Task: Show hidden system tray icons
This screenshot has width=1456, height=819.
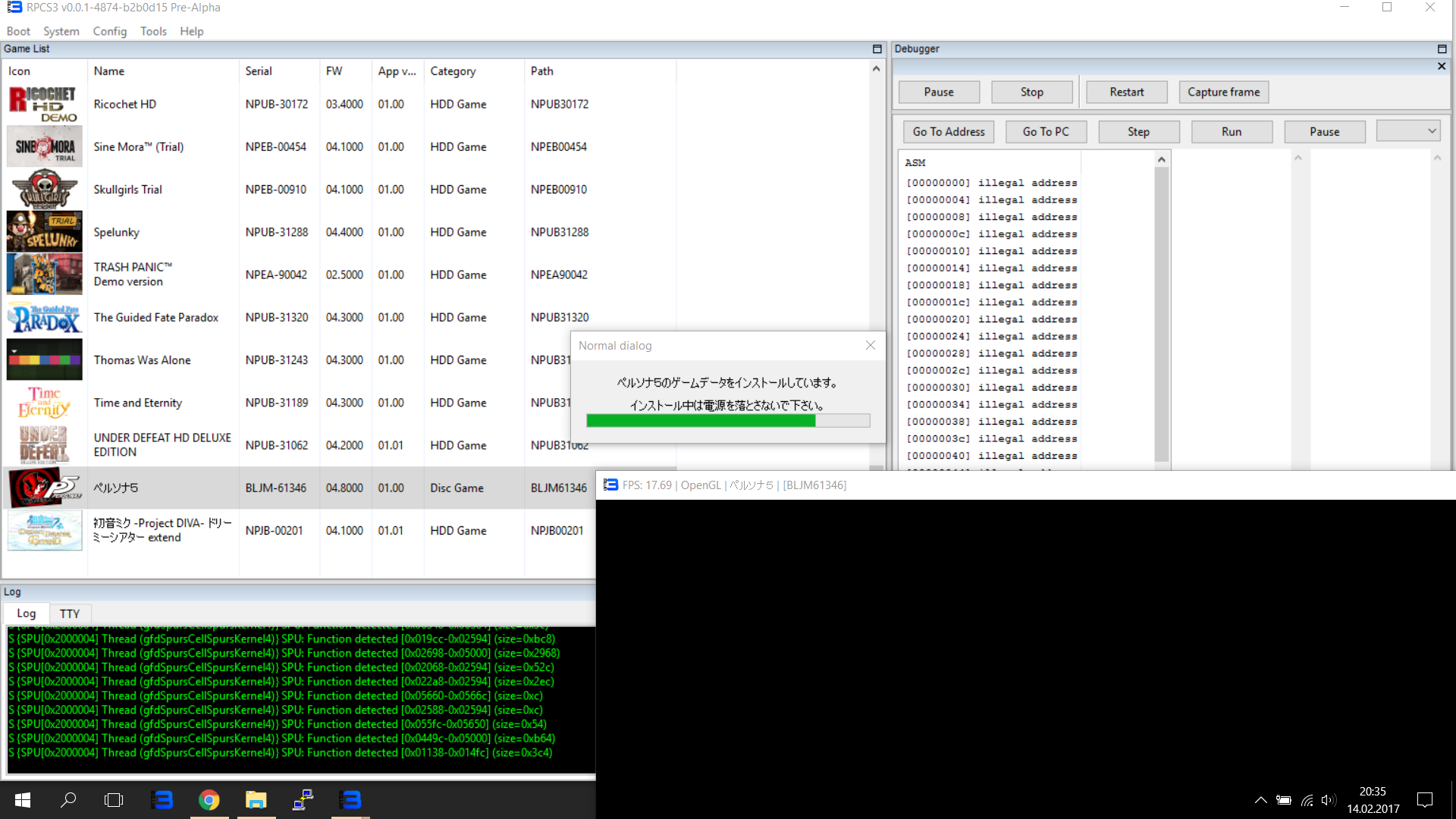Action: pyautogui.click(x=1260, y=800)
